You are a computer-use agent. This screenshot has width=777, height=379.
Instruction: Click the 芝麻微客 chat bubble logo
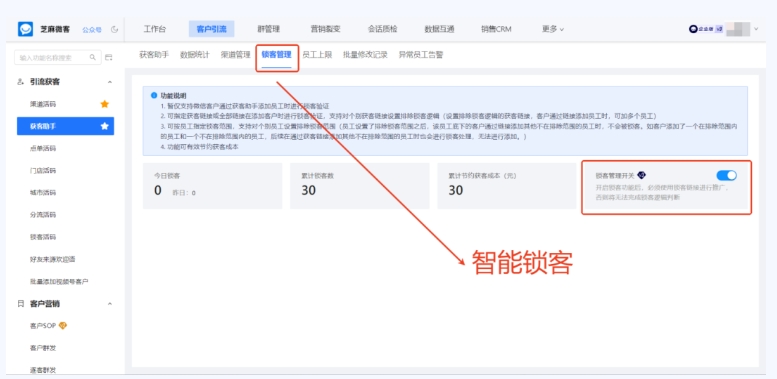tap(25, 29)
